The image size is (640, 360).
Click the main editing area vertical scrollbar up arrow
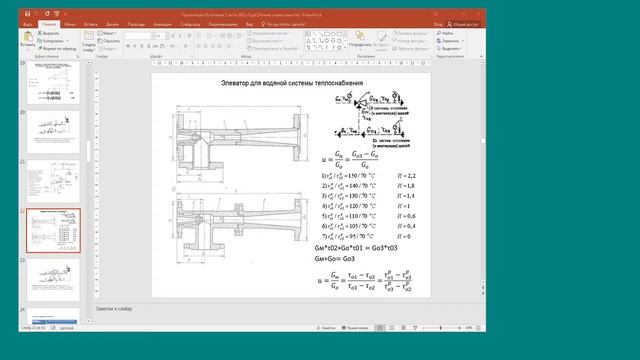click(x=483, y=62)
